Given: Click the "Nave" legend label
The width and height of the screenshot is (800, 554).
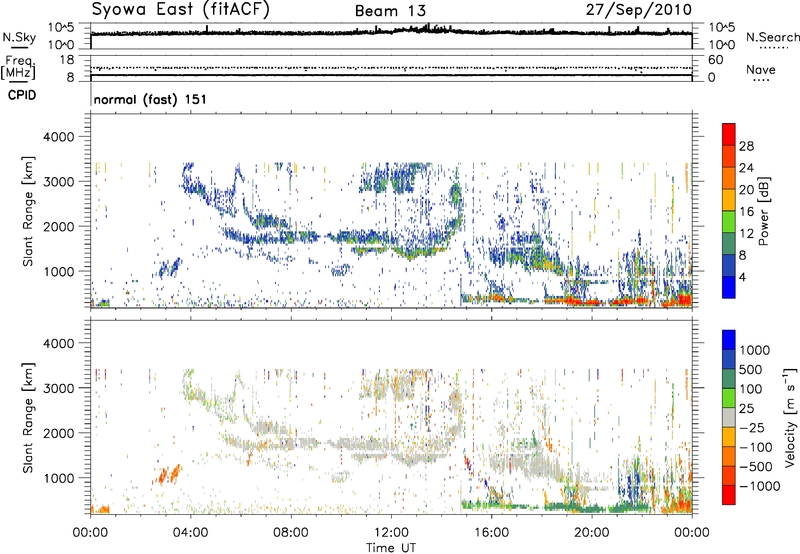Looking at the screenshot, I should pyautogui.click(x=761, y=70).
